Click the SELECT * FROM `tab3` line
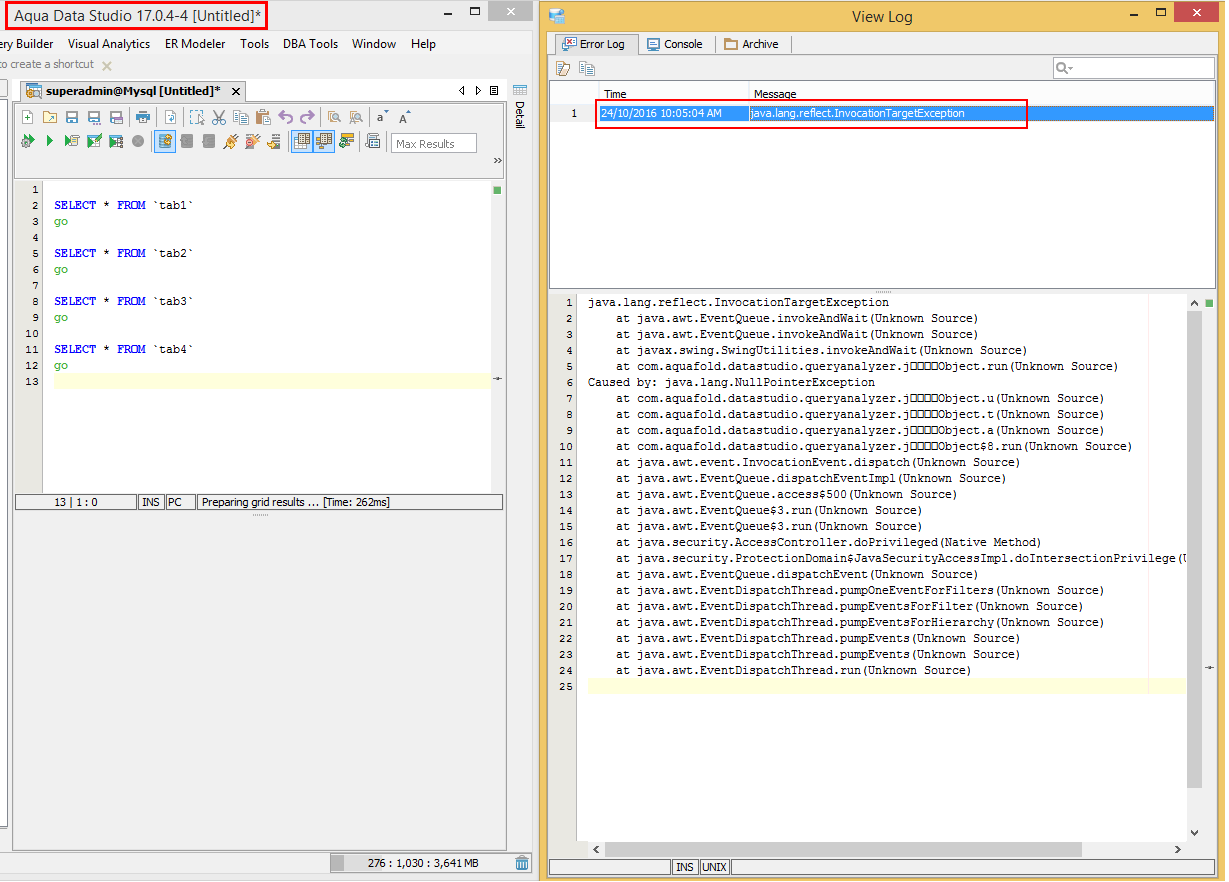Viewport: 1229px width, 882px height. coord(123,301)
